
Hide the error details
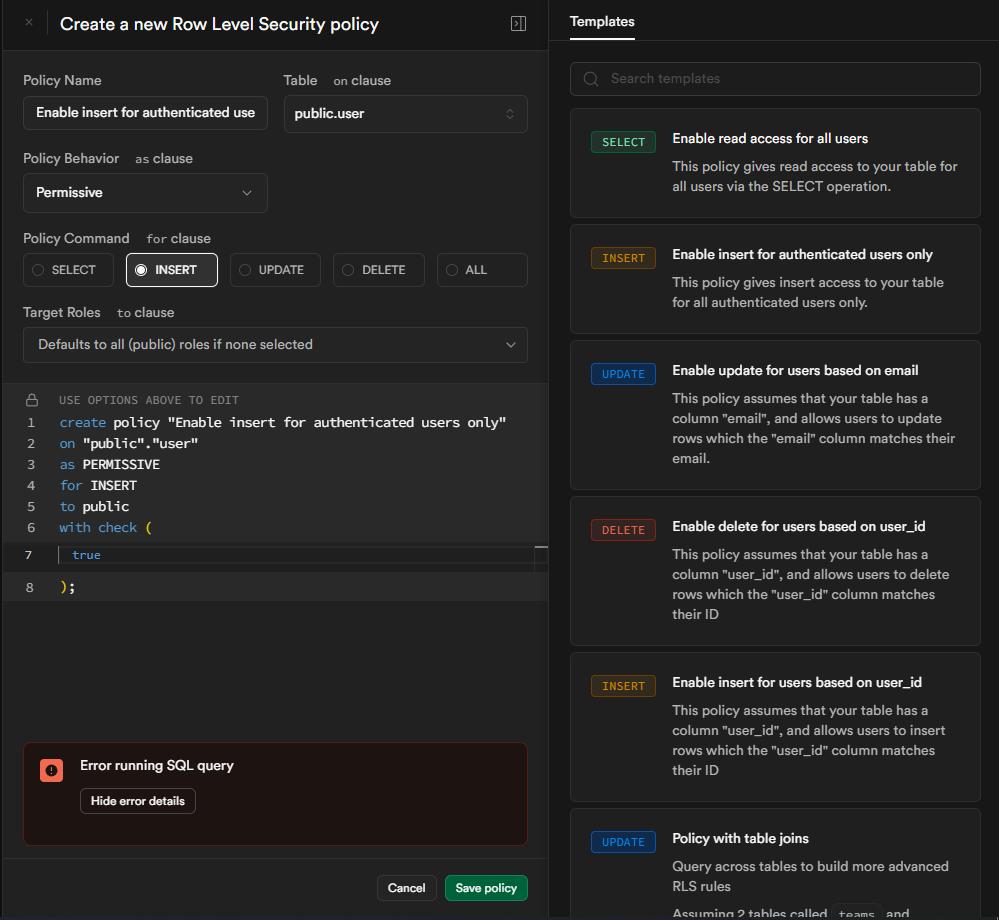138,801
